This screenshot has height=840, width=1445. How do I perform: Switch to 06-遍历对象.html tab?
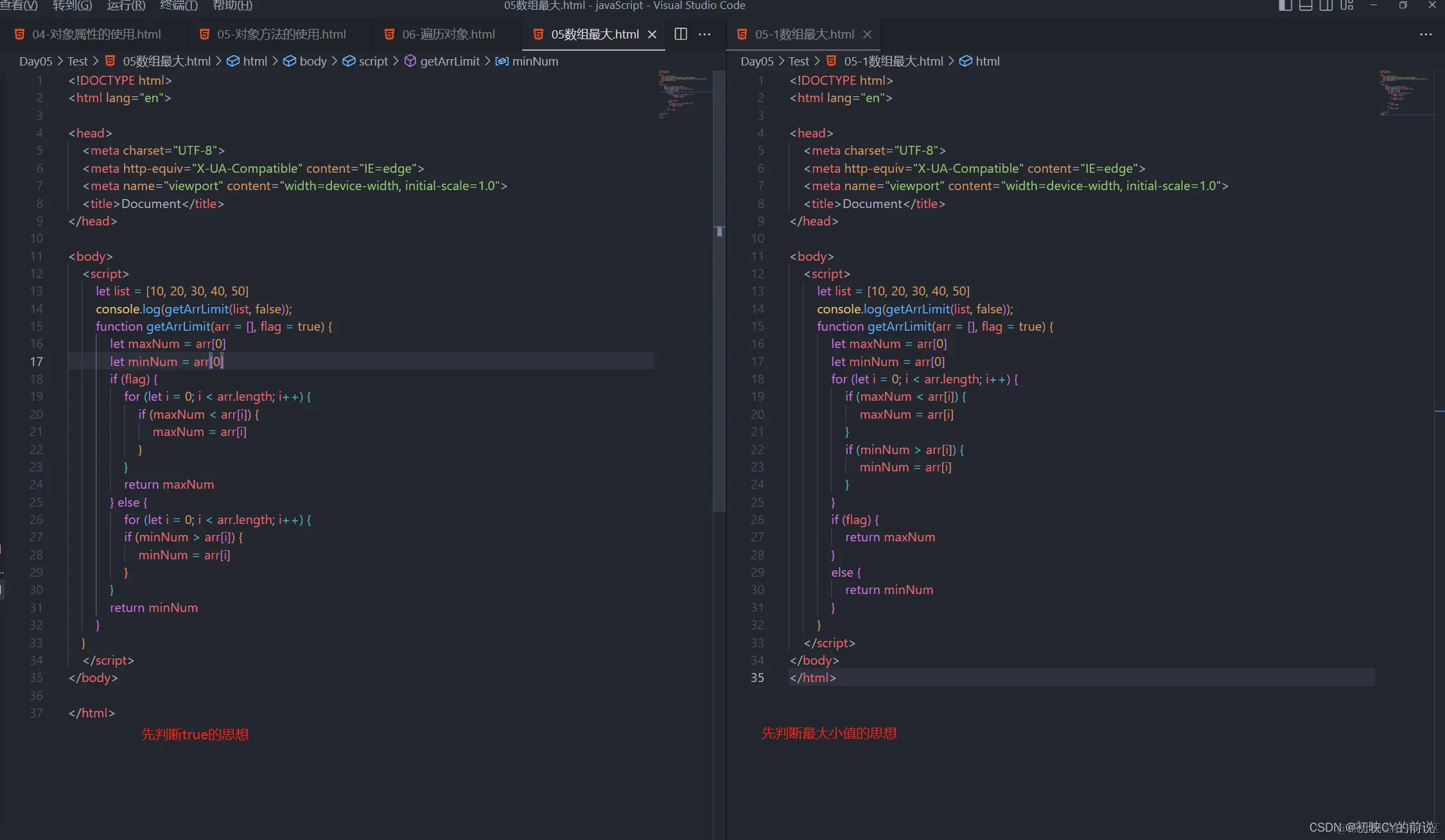coord(448,34)
